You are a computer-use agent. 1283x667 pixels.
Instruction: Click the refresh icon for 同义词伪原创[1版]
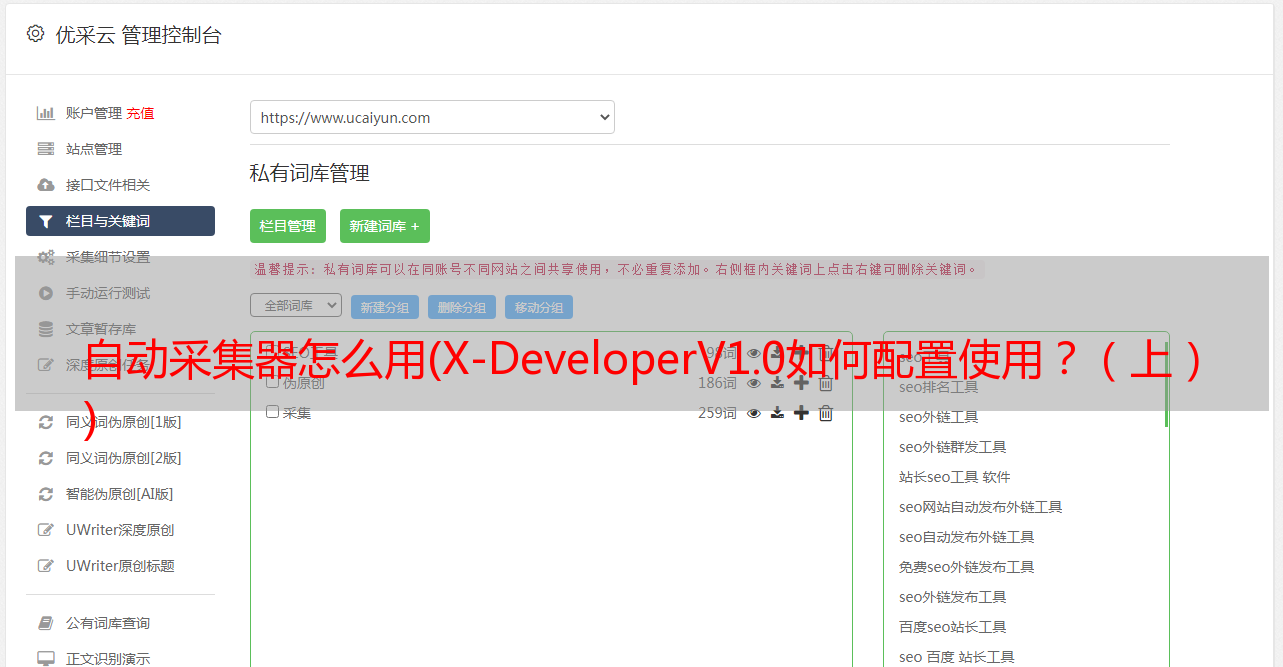pos(45,422)
